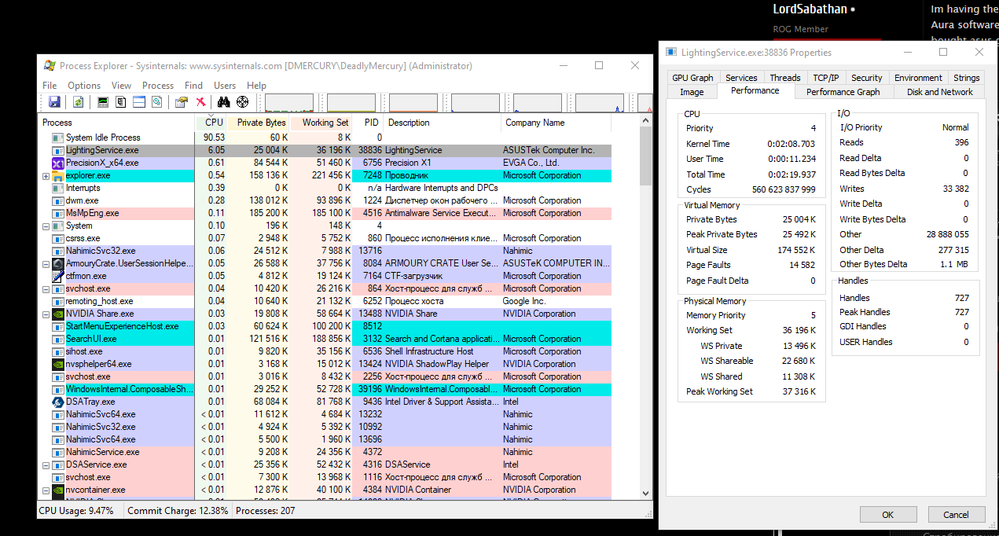Click the red X Kill Process icon
This screenshot has width=999, height=536.
[x=201, y=102]
